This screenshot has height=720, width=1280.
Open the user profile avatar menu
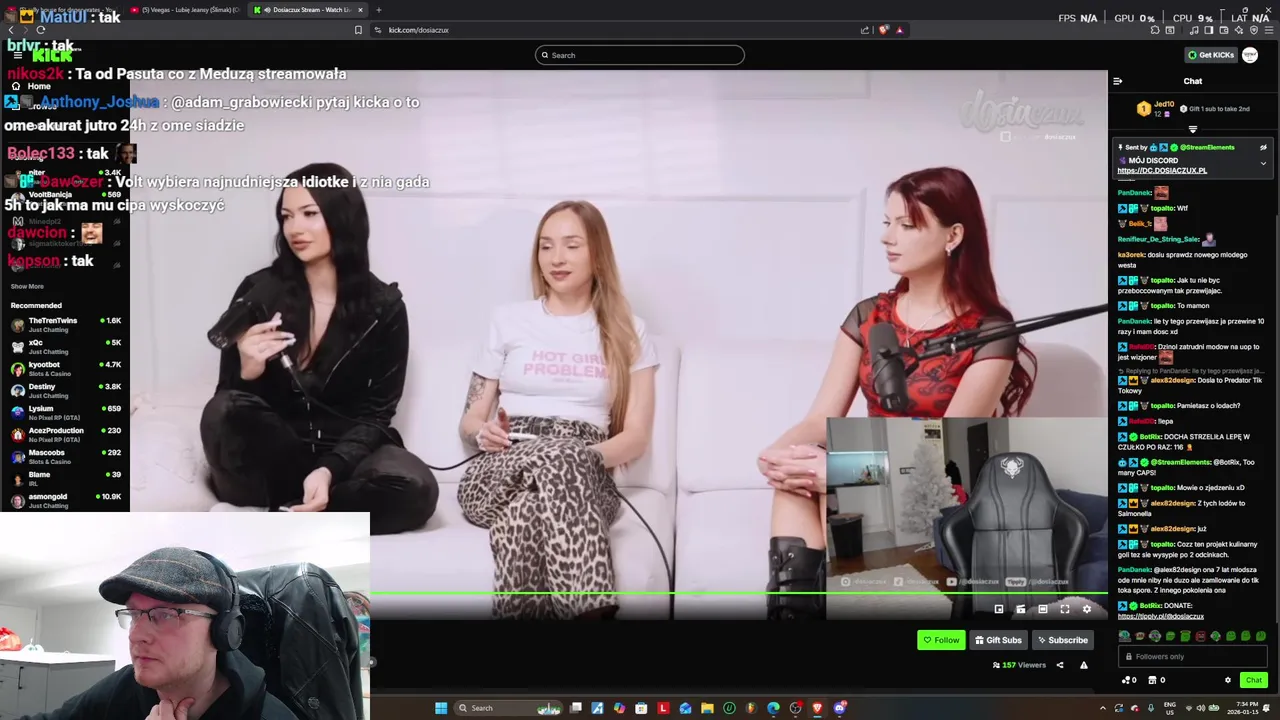tap(1250, 55)
